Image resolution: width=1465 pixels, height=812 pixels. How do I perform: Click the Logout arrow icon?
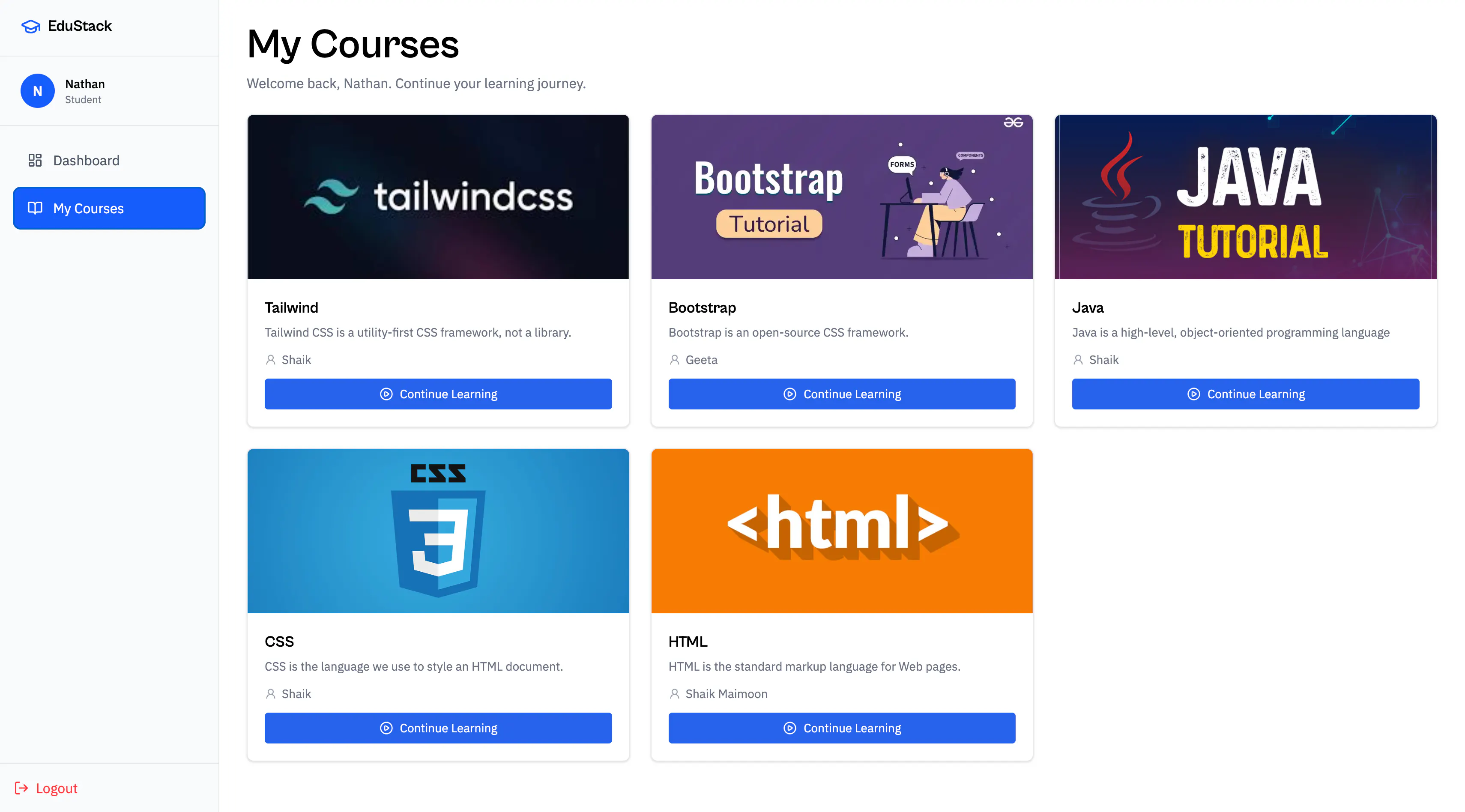pyautogui.click(x=21, y=788)
